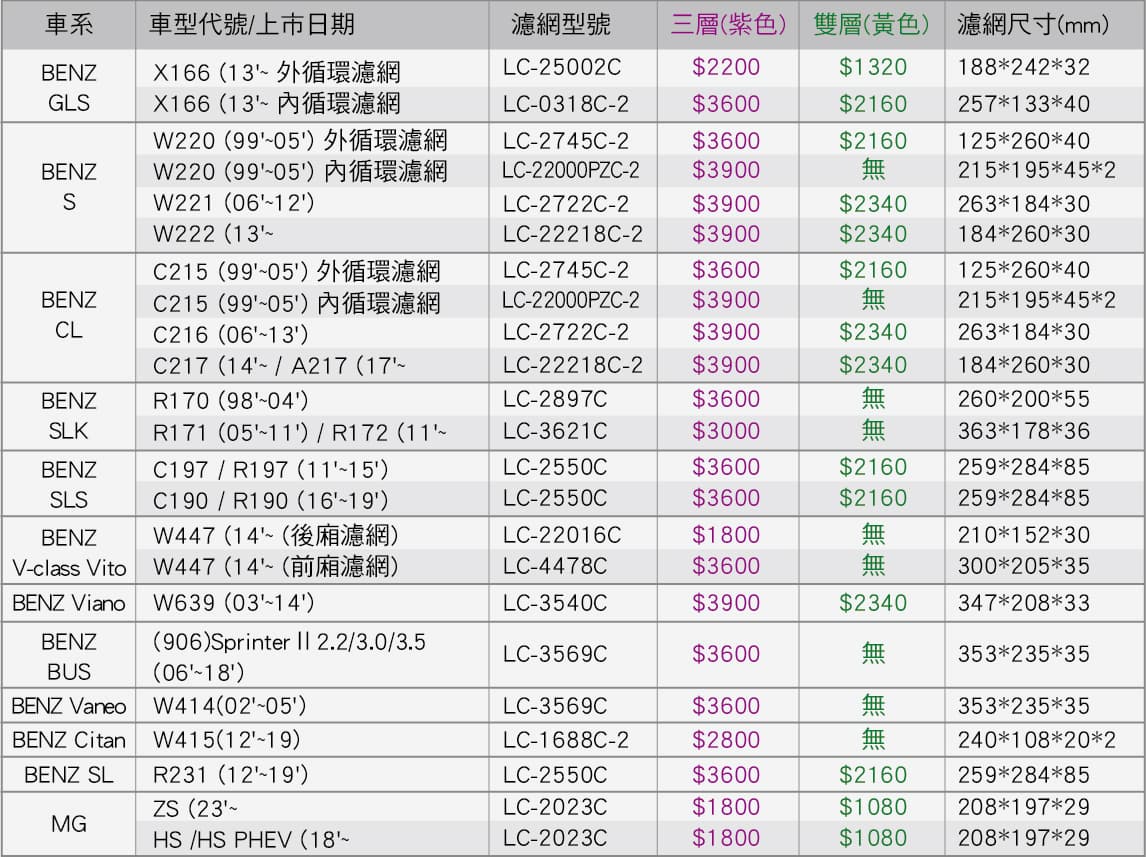This screenshot has width=1146, height=857.
Task: Click the size 210*152*30
Action: (1023, 535)
